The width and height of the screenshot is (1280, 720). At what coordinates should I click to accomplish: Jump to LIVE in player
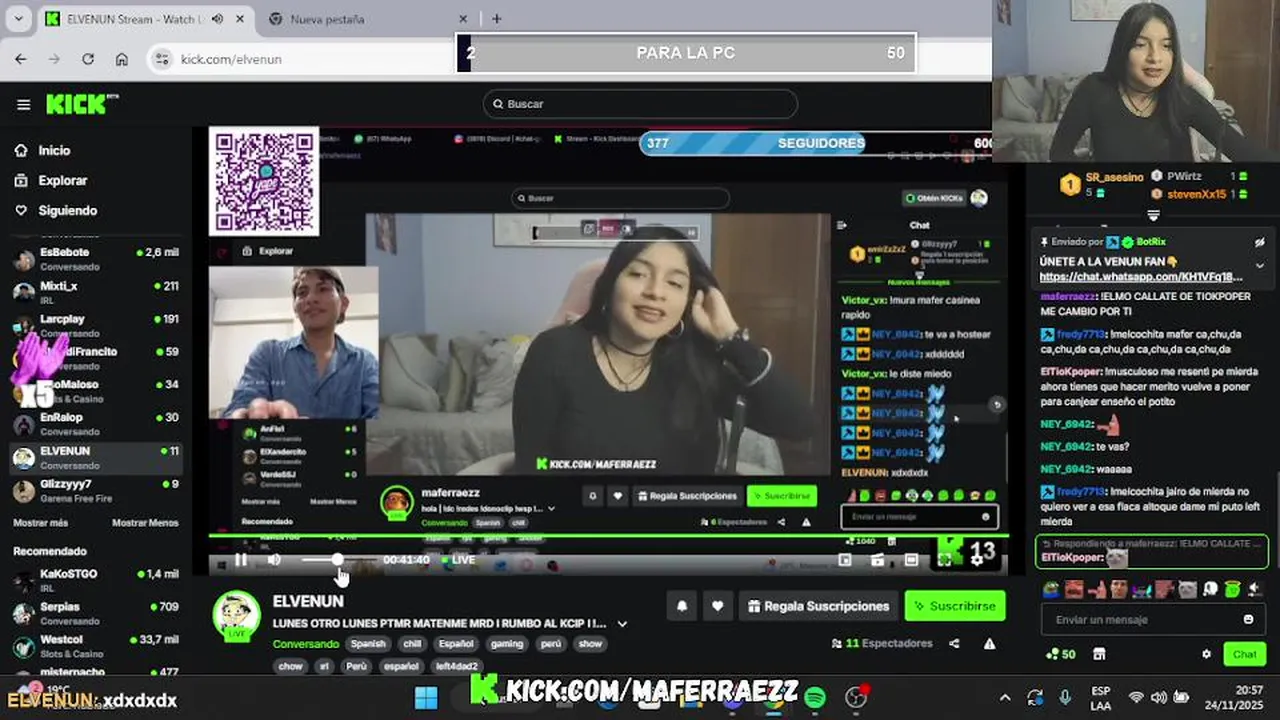458,560
